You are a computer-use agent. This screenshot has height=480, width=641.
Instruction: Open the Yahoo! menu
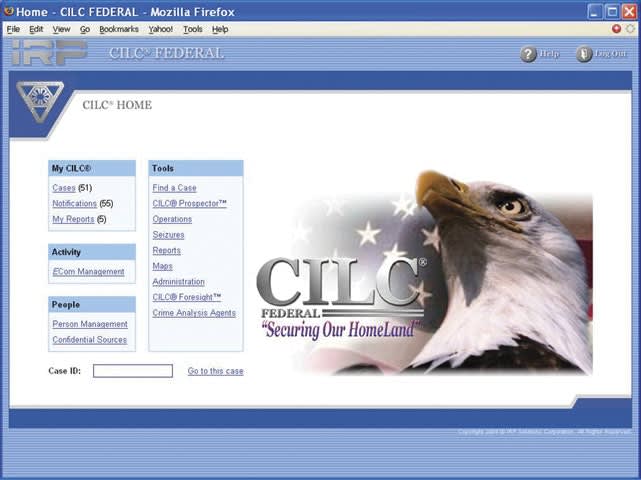click(160, 29)
